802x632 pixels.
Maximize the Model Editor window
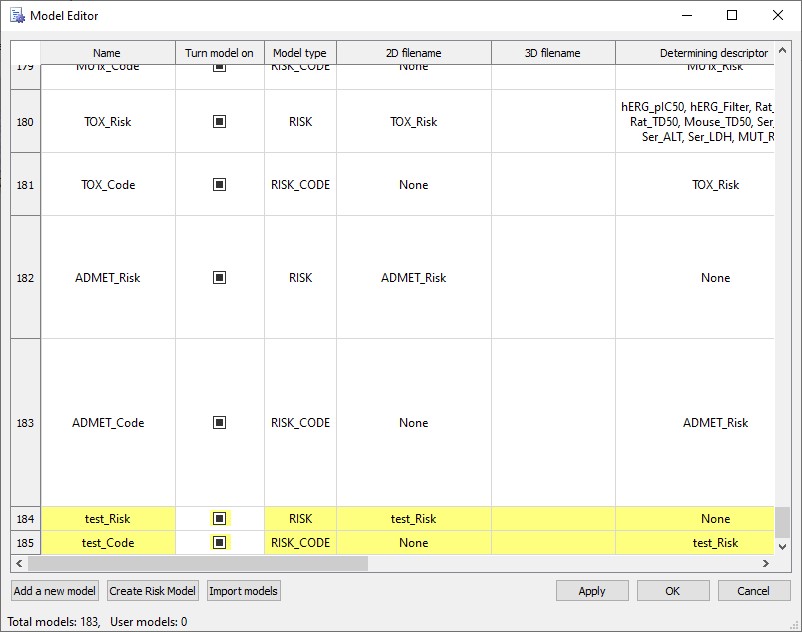click(732, 15)
